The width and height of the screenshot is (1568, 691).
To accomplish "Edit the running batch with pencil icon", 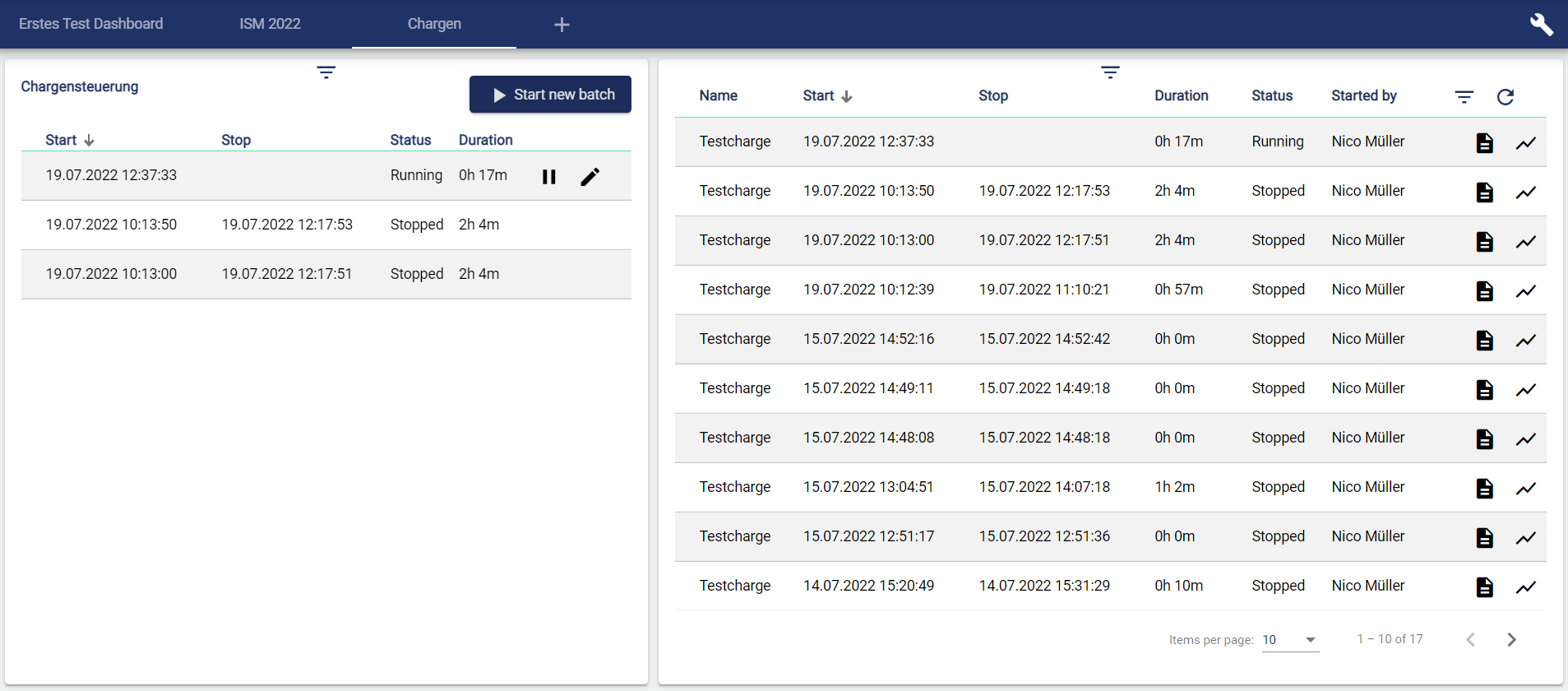I will point(590,177).
